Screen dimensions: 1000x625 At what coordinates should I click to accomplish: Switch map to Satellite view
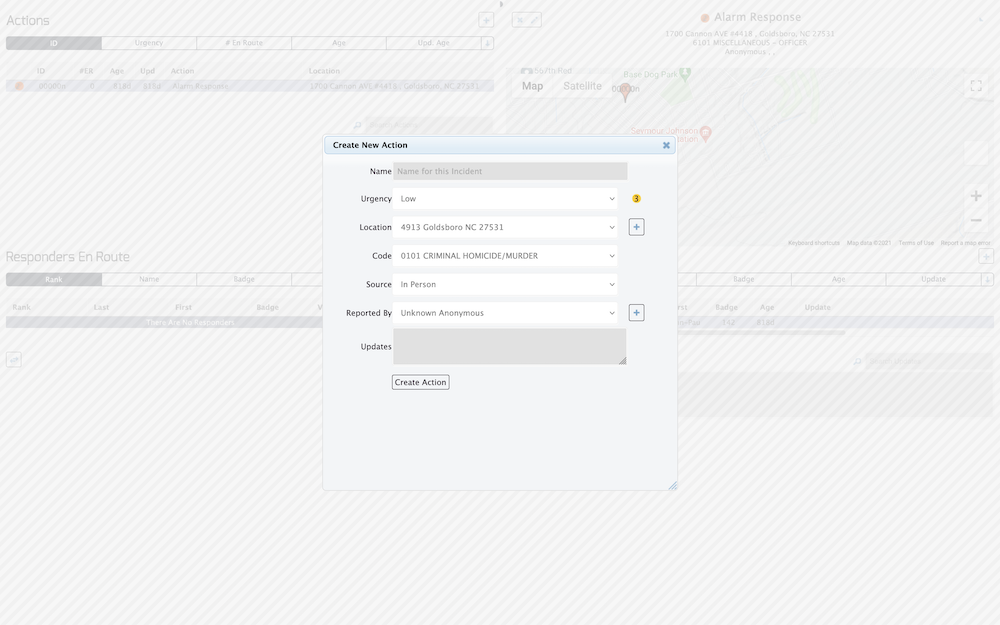[582, 86]
